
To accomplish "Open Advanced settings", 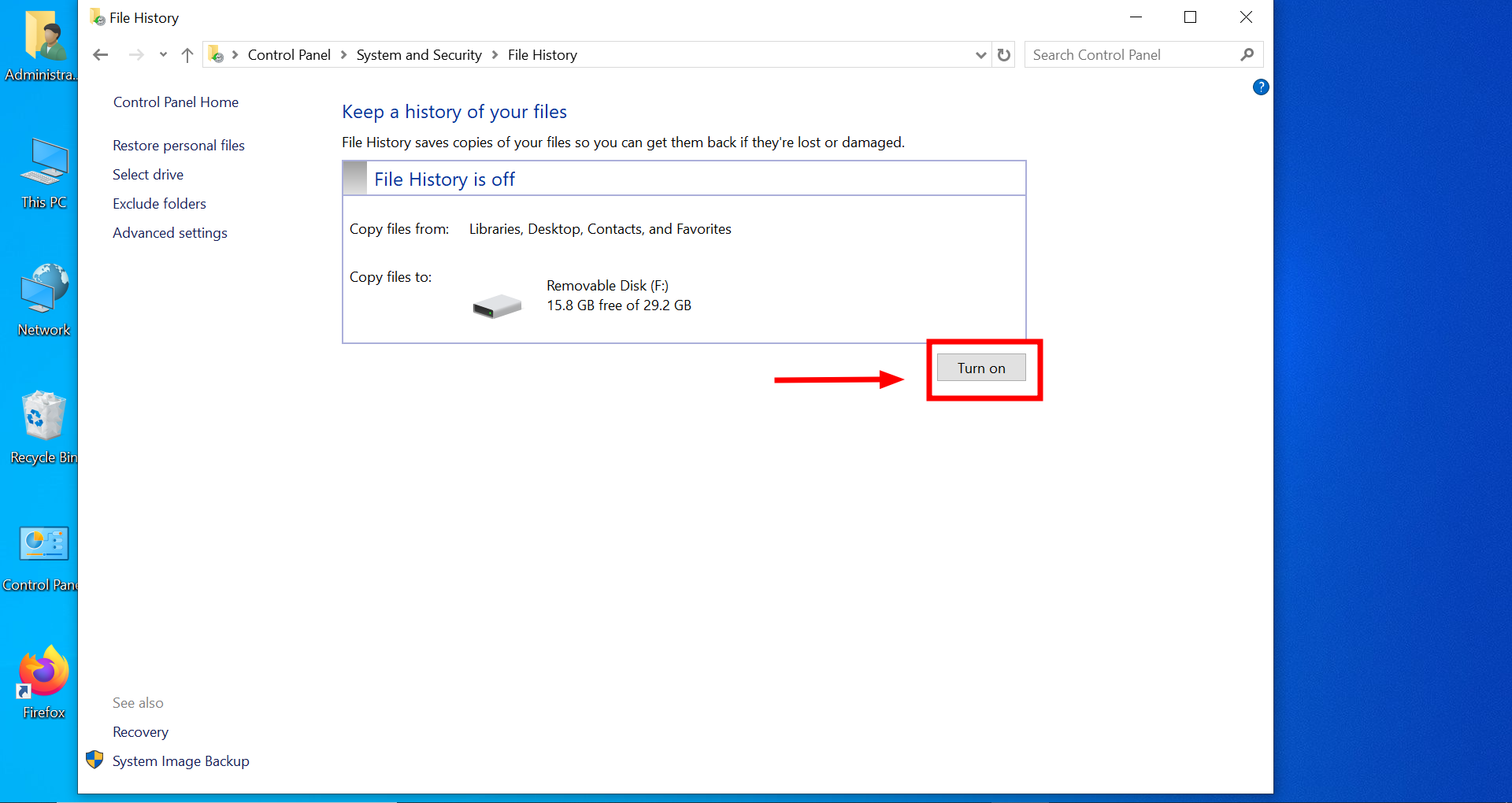I will tap(170, 233).
